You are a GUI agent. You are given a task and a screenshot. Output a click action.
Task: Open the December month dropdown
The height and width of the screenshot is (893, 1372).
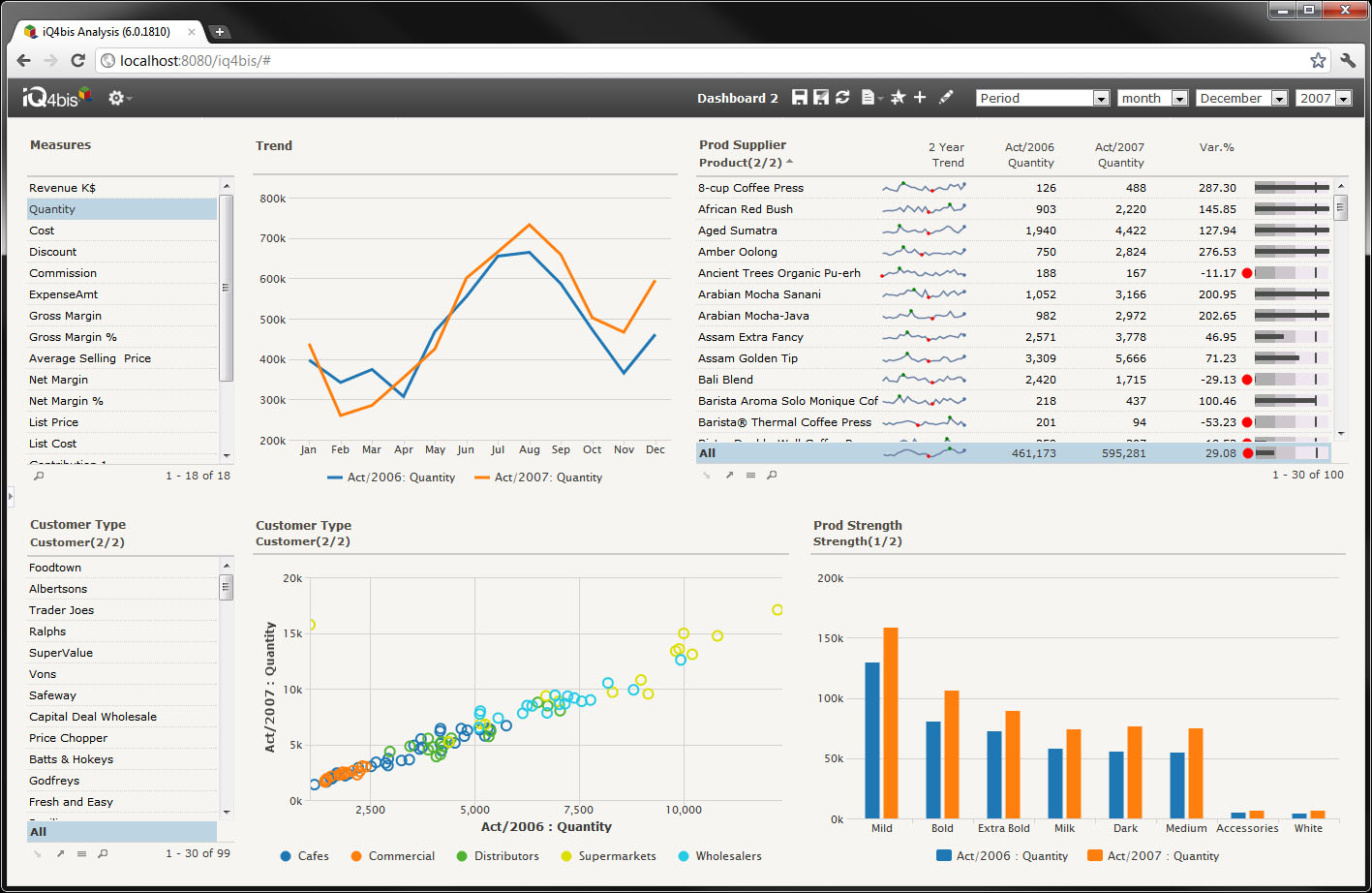1241,98
